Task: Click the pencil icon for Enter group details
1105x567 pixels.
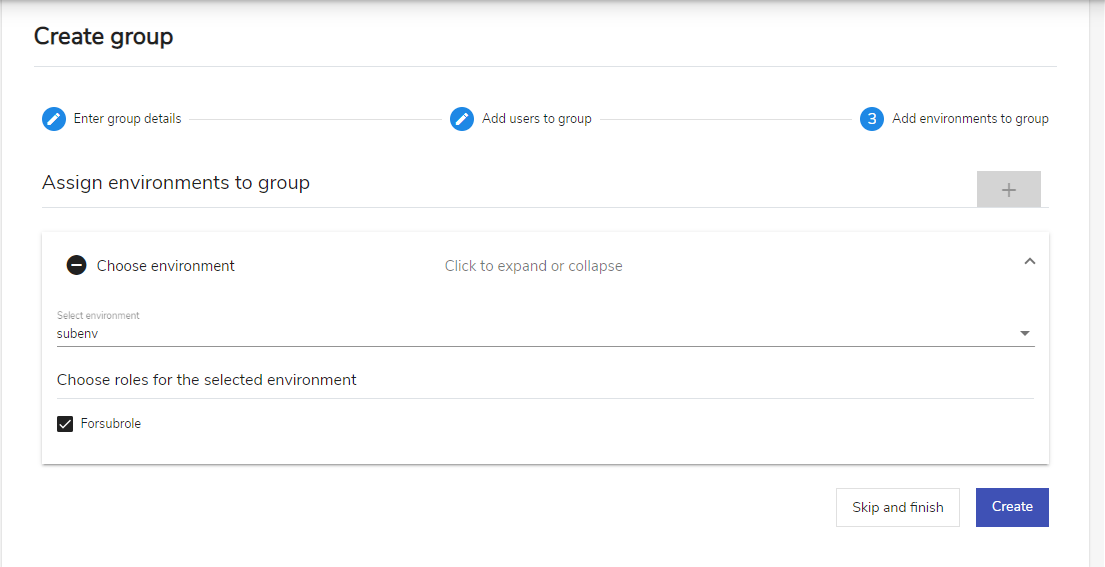Action: (54, 119)
